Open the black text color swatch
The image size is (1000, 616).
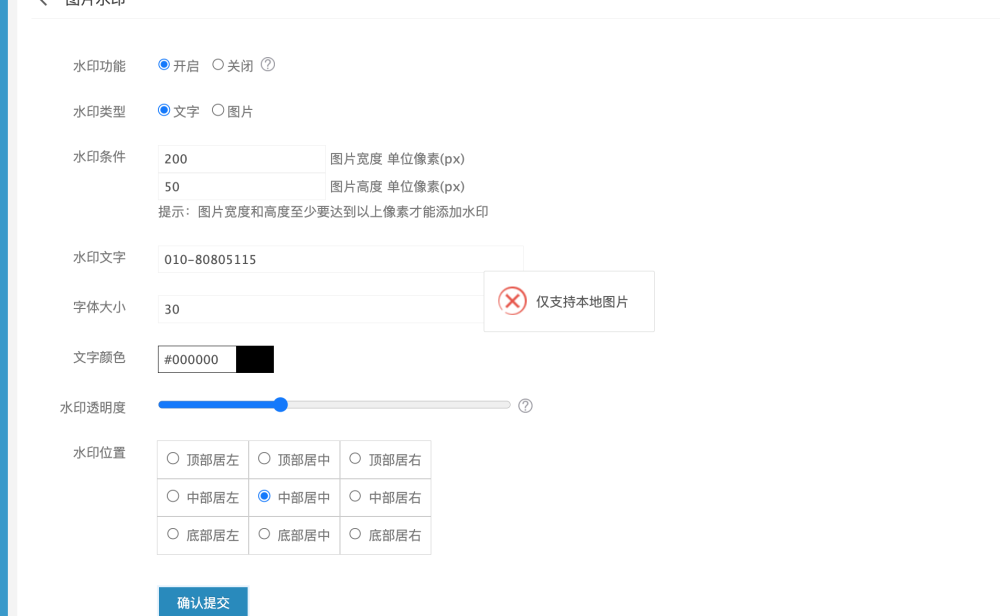(x=255, y=360)
